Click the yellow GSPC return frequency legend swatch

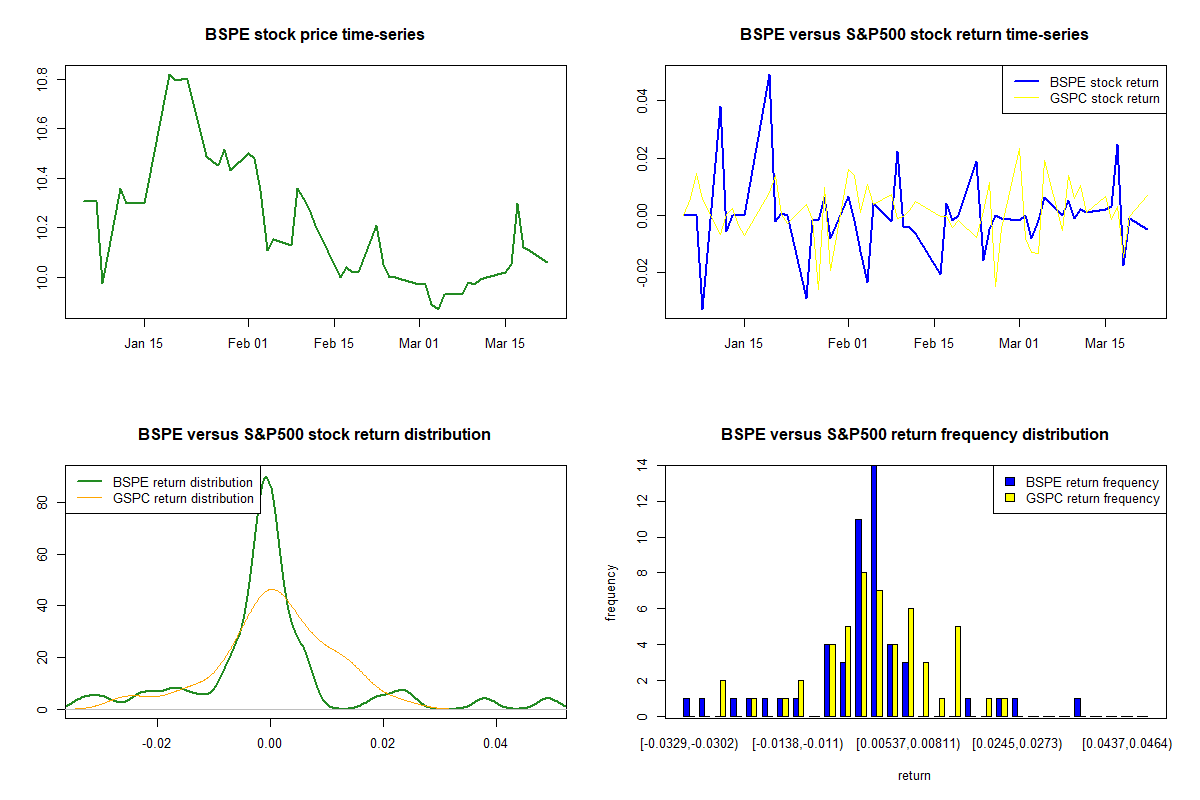(x=1010, y=498)
